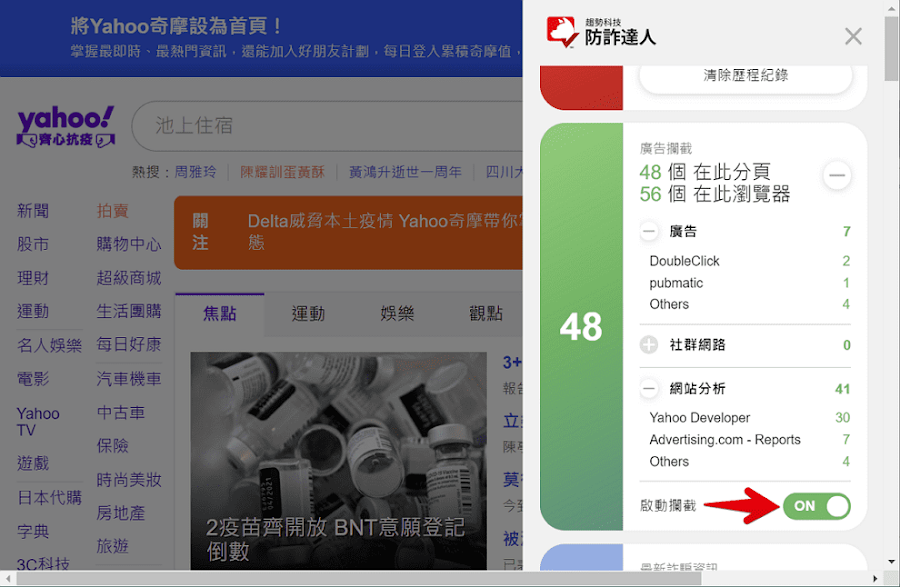Click the horizontal scrollbar thumb
Screen dimensions: 900x587
tap(359, 578)
